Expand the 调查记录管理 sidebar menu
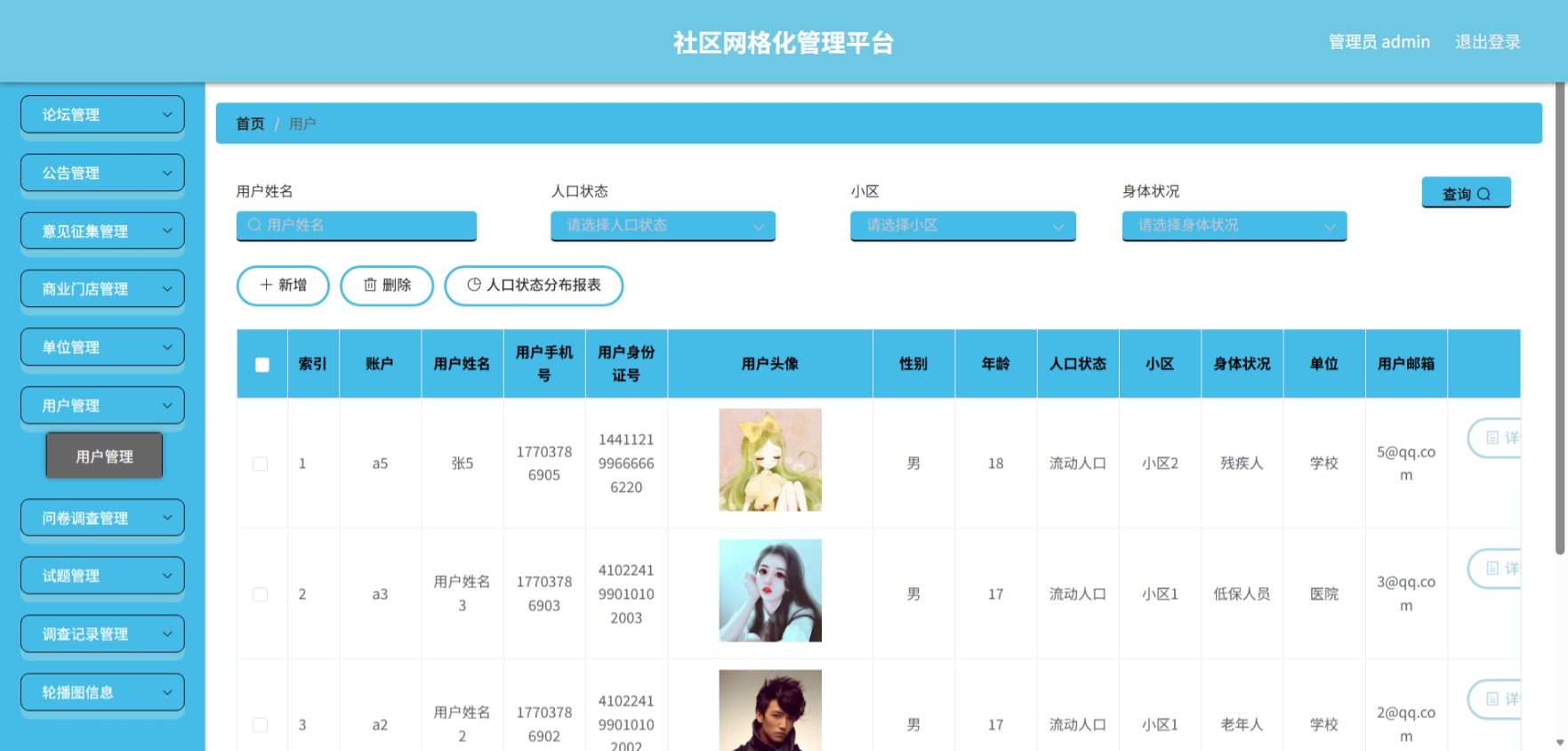The height and width of the screenshot is (751, 1568). click(102, 634)
